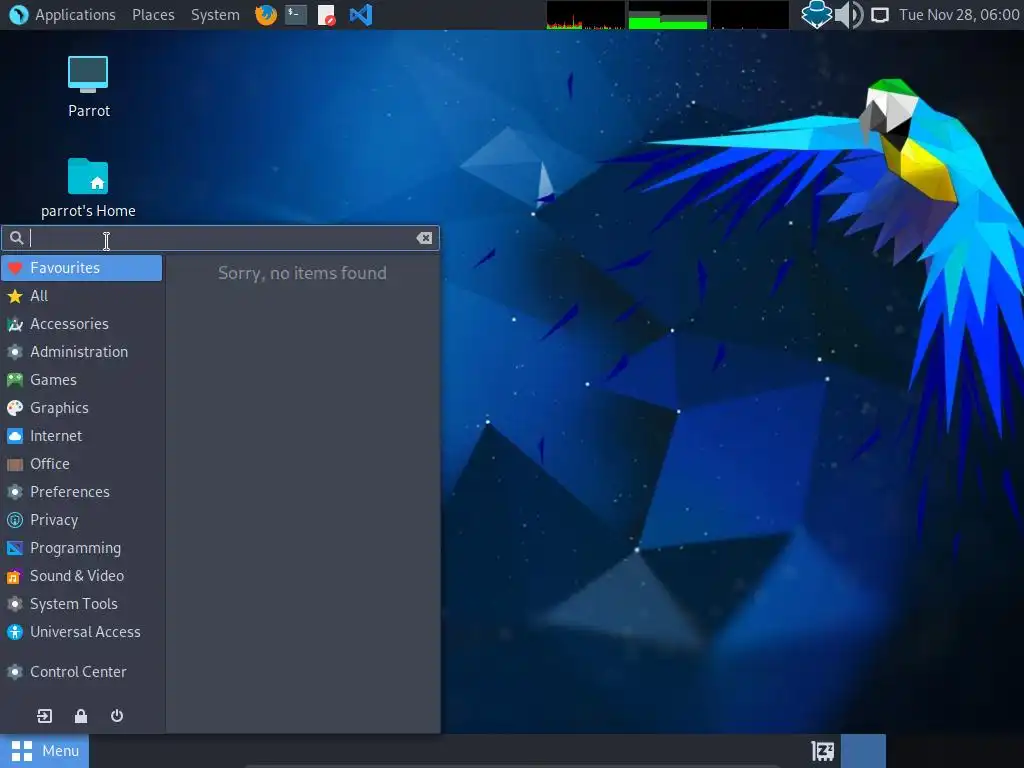Open the text editor launcher icon
This screenshot has height=768, width=1024.
click(326, 14)
